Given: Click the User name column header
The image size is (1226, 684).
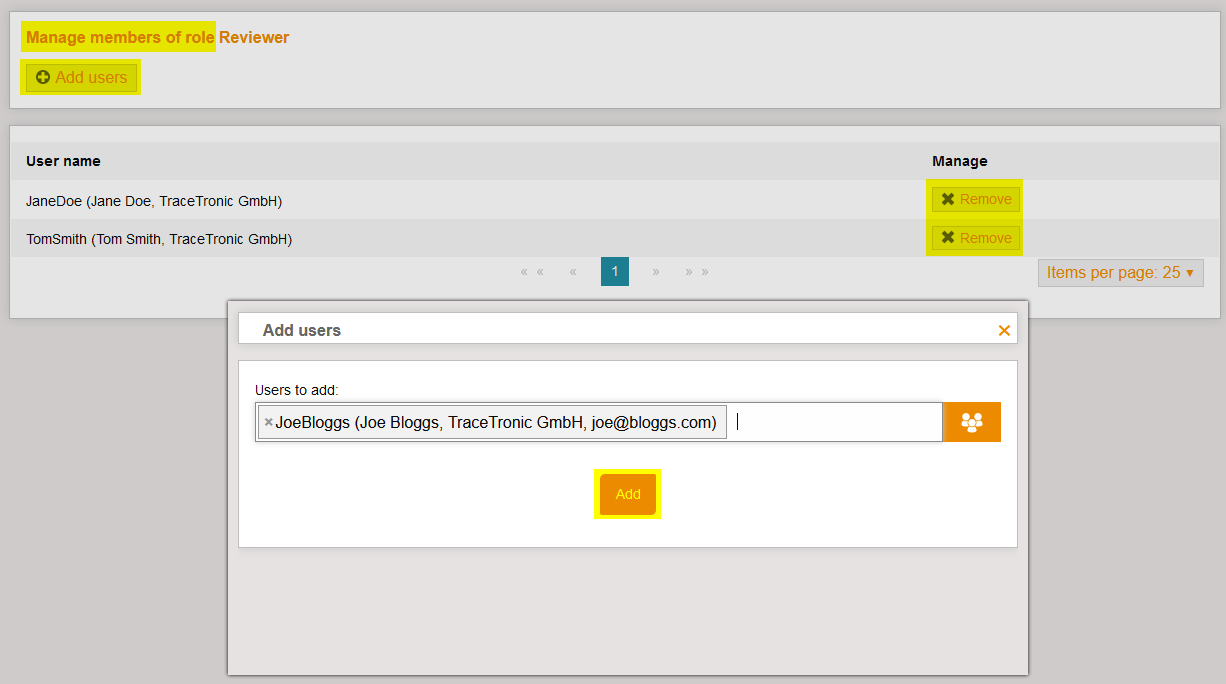Looking at the screenshot, I should (63, 161).
